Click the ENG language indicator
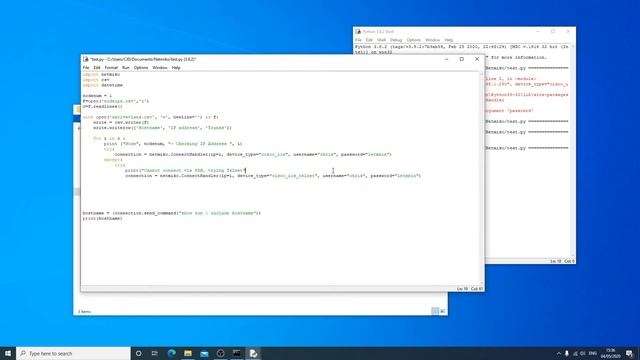Viewport: 640px width, 360px height. coord(593,353)
